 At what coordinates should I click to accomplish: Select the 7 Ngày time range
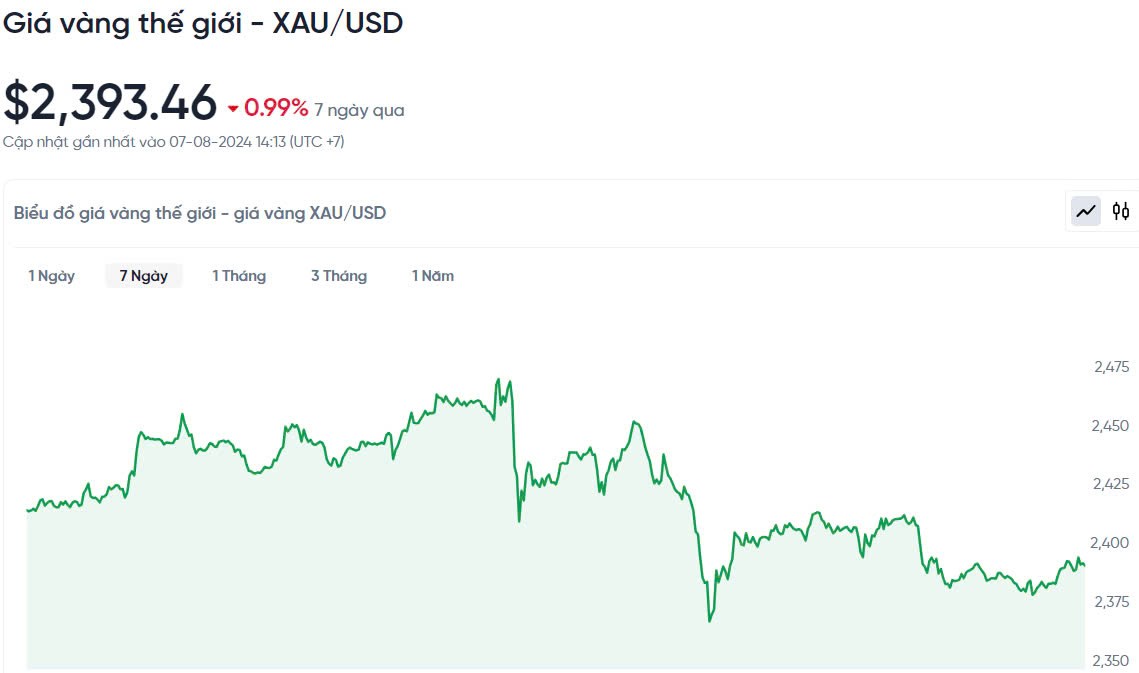pyautogui.click(x=144, y=276)
